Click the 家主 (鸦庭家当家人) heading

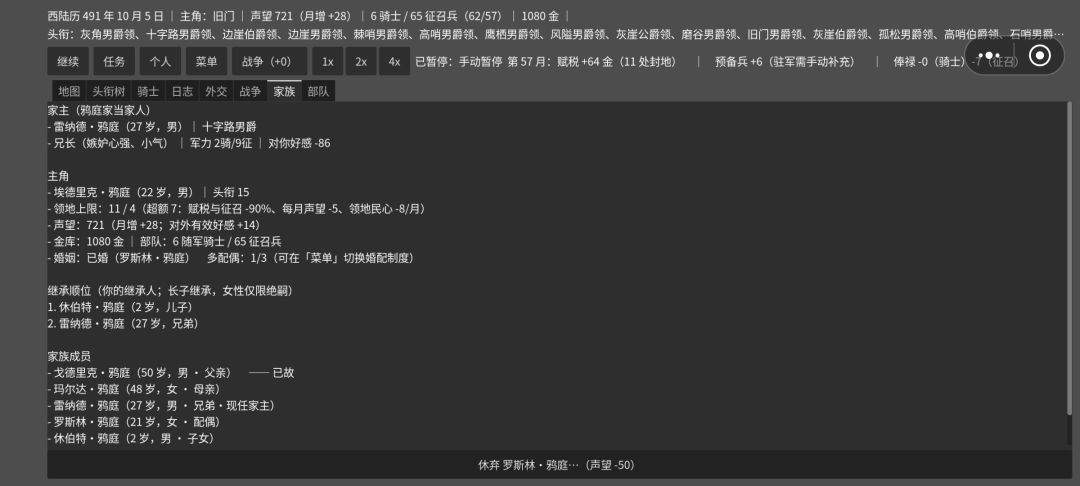[x=99, y=110]
